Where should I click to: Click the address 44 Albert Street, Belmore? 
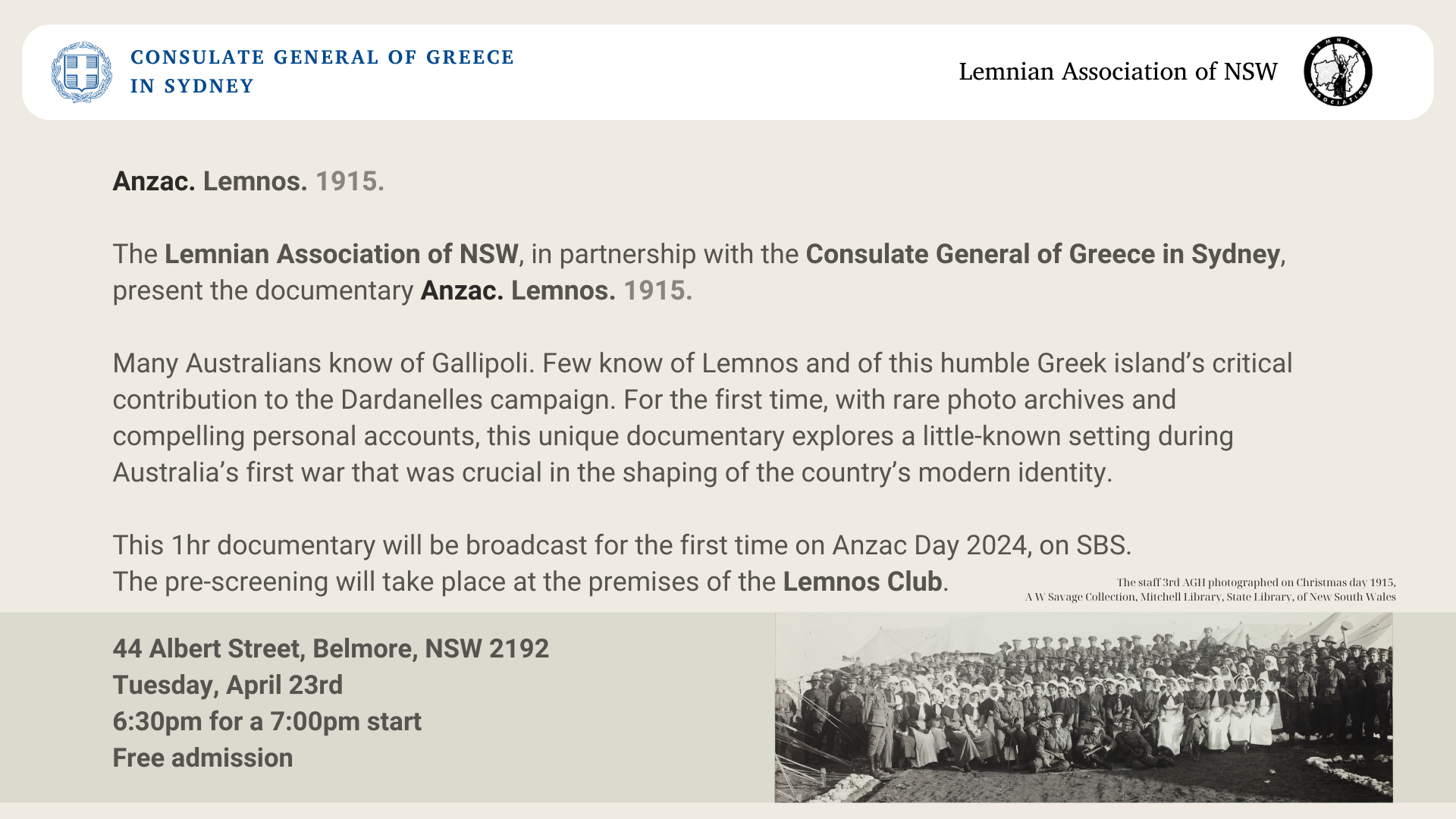pos(331,648)
